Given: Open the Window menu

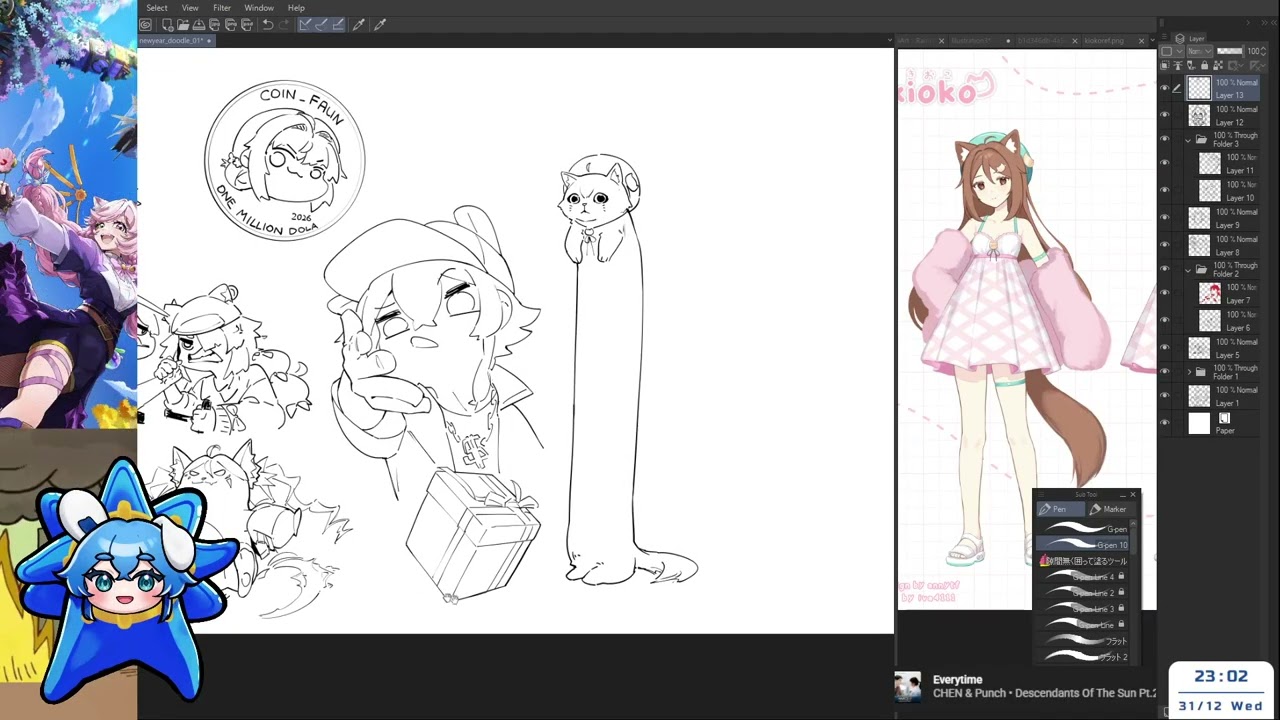Looking at the screenshot, I should (259, 8).
